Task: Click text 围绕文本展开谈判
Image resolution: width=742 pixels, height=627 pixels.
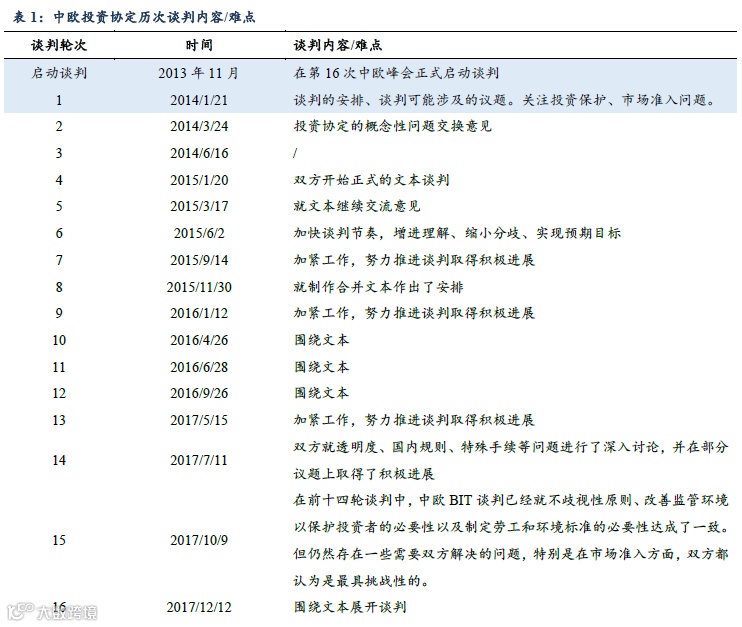Action: click(350, 608)
